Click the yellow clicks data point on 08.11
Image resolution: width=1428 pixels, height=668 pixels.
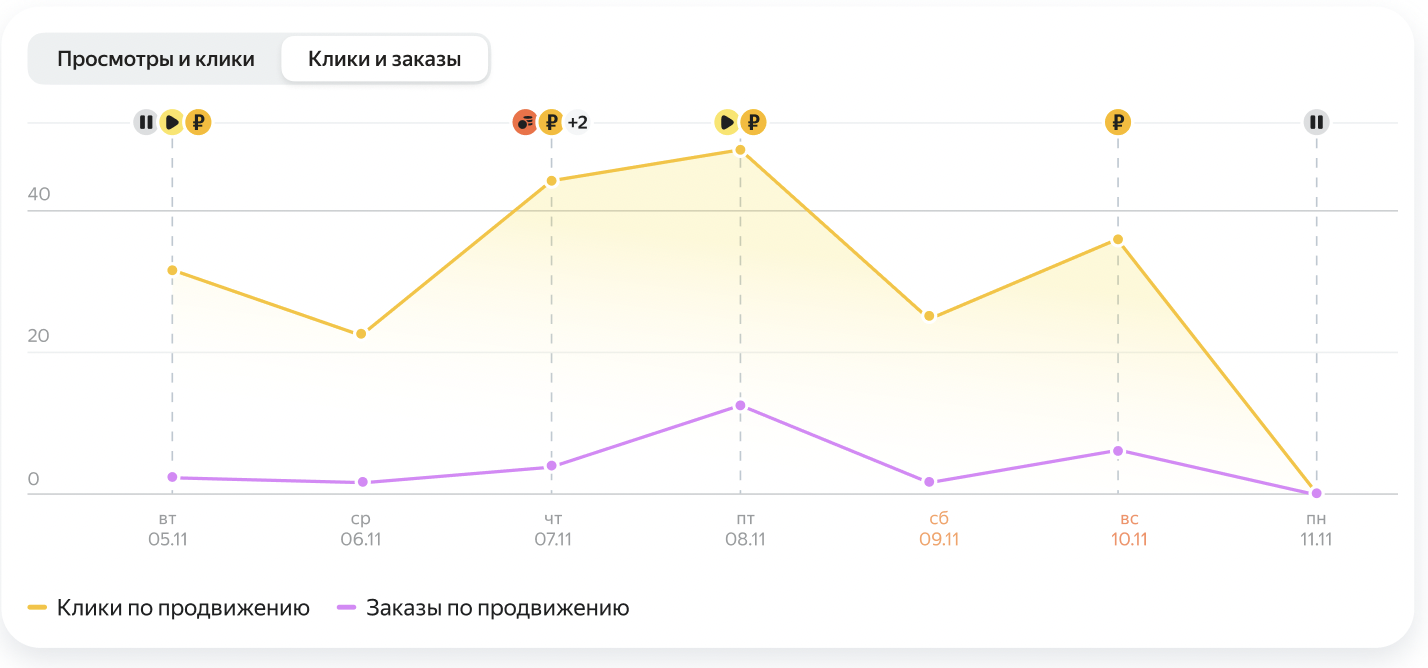[740, 150]
